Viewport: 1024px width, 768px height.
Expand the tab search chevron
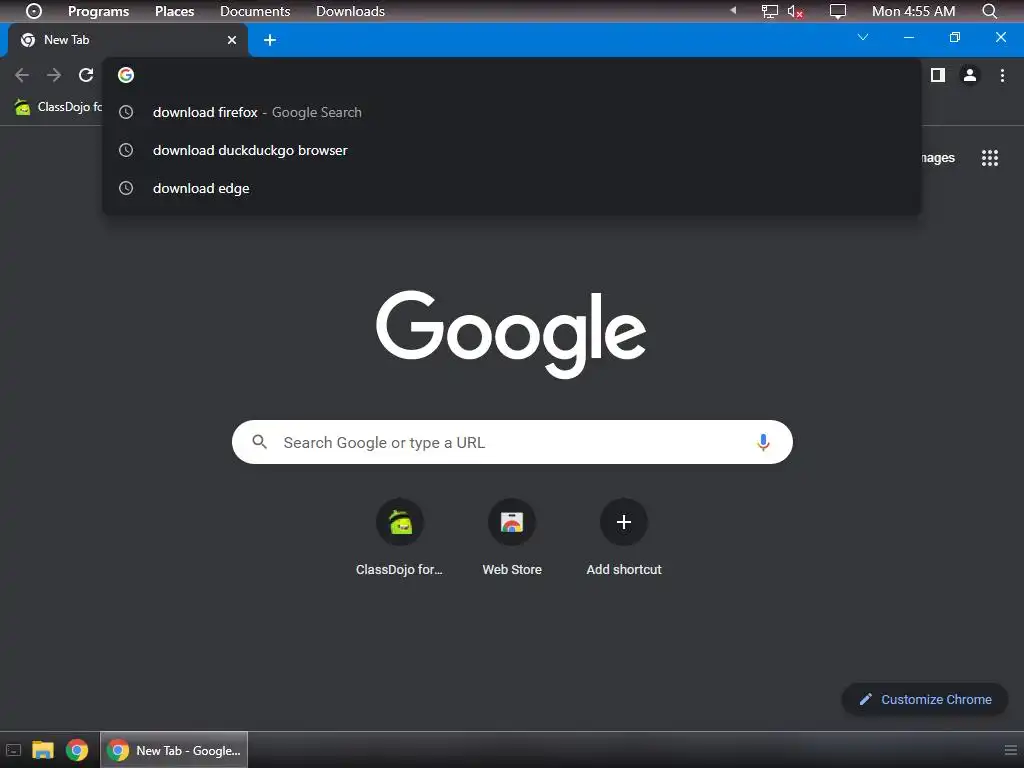pos(863,37)
